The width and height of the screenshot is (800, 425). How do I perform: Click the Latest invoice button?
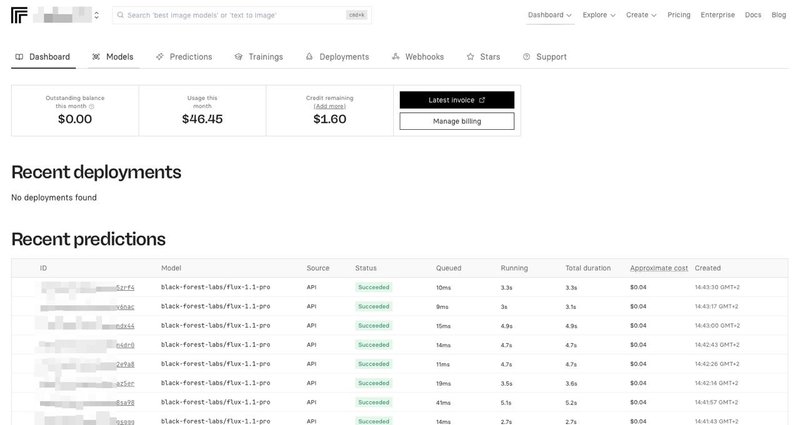[x=457, y=100]
